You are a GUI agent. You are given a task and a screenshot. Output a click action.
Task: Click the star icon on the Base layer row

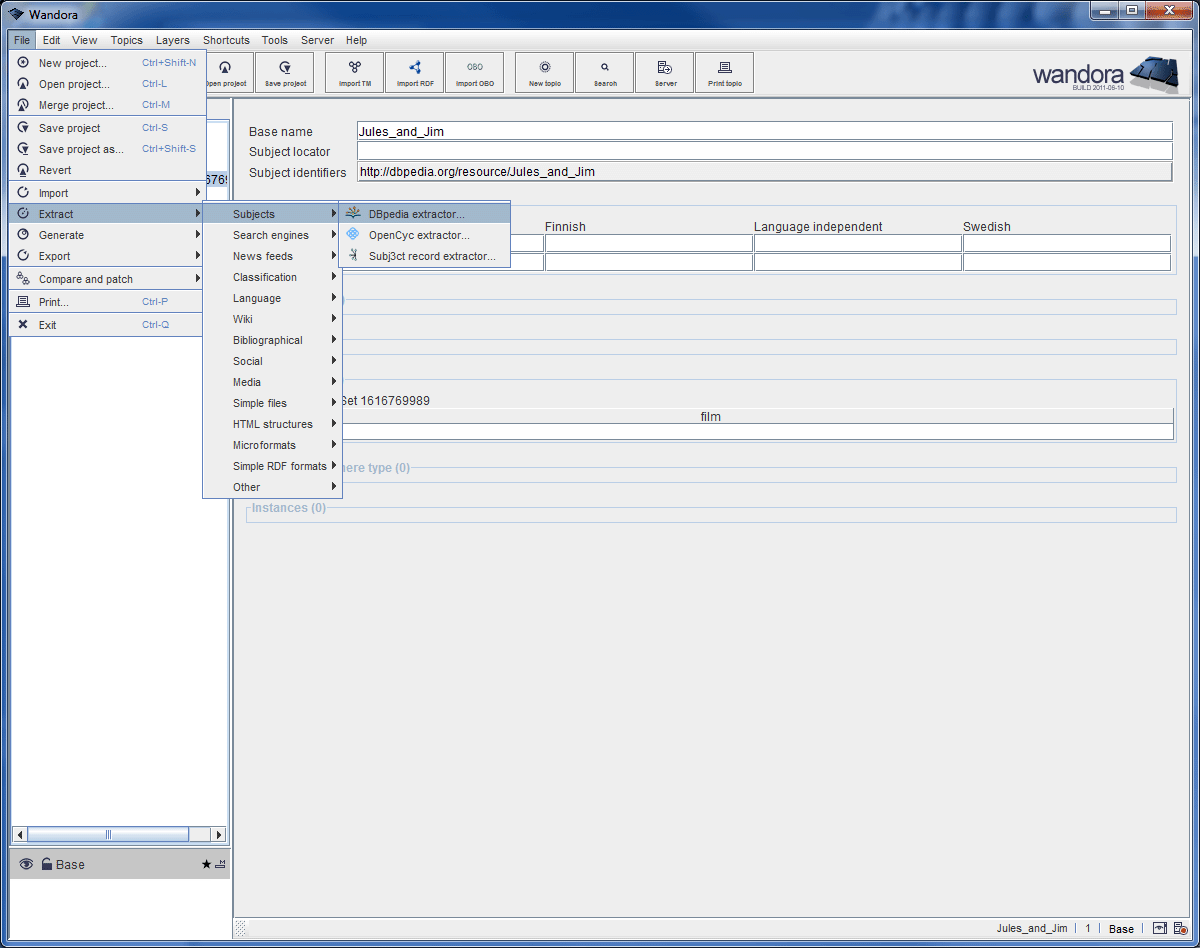[x=207, y=864]
